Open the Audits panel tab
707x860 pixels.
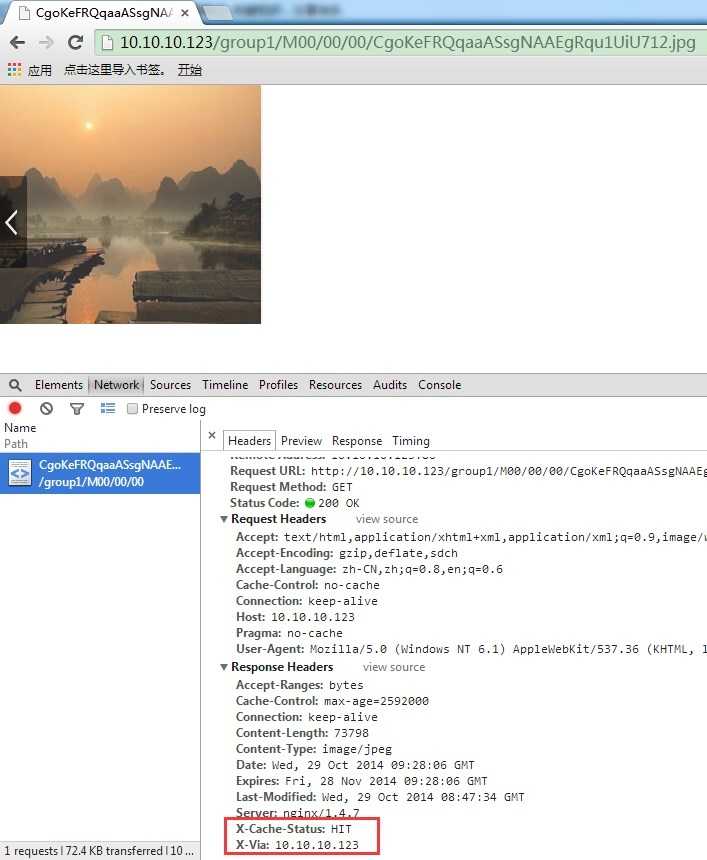[390, 385]
